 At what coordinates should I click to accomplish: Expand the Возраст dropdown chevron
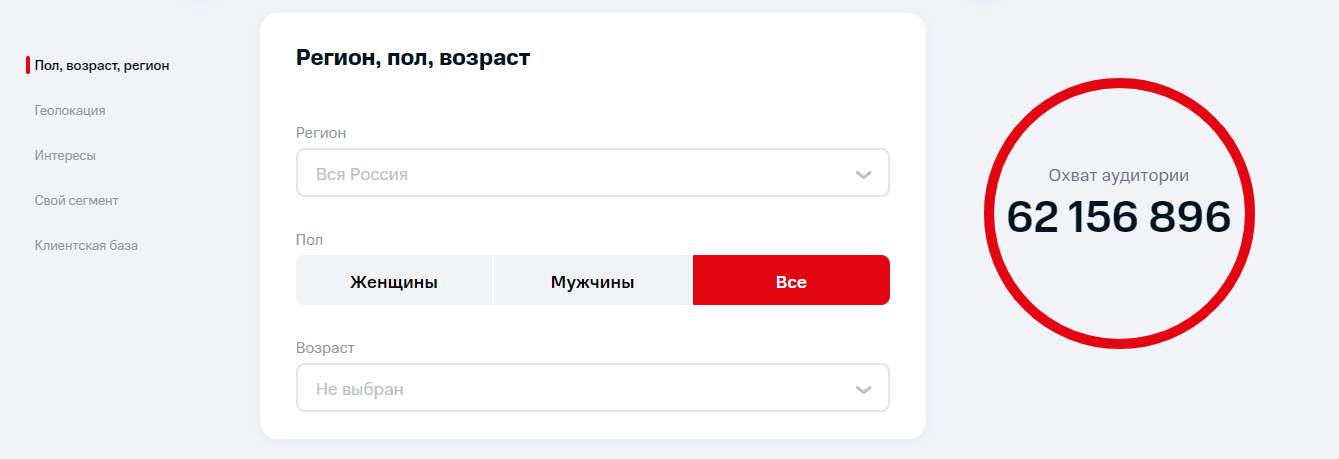point(864,390)
